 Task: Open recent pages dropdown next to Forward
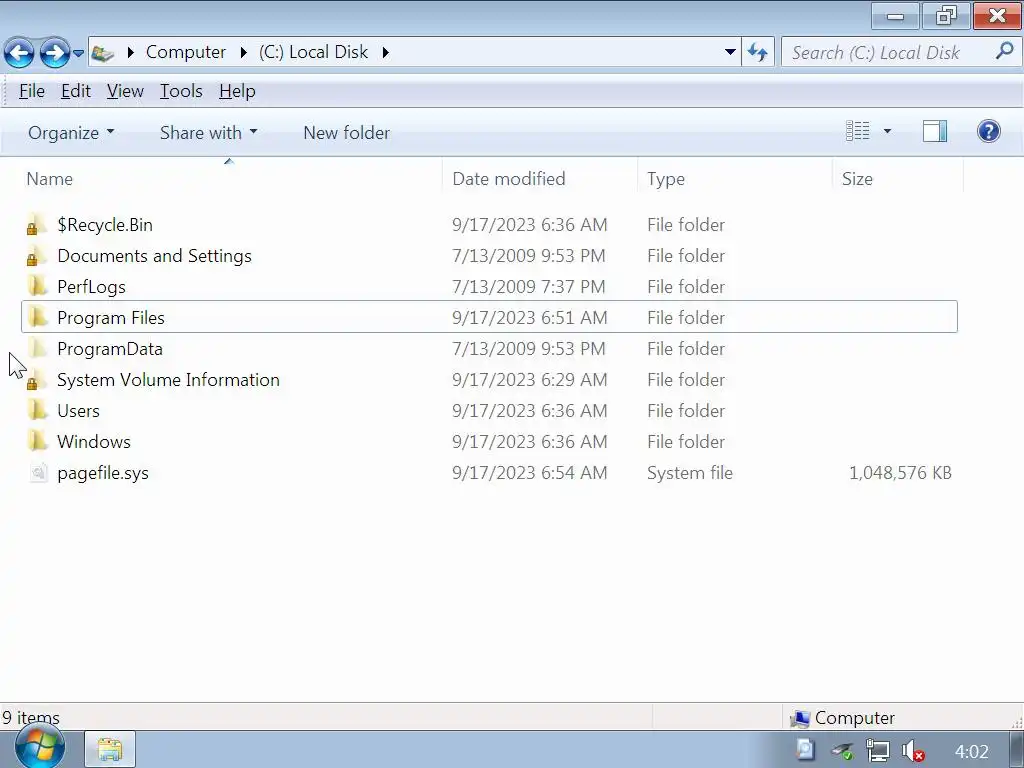click(x=78, y=53)
